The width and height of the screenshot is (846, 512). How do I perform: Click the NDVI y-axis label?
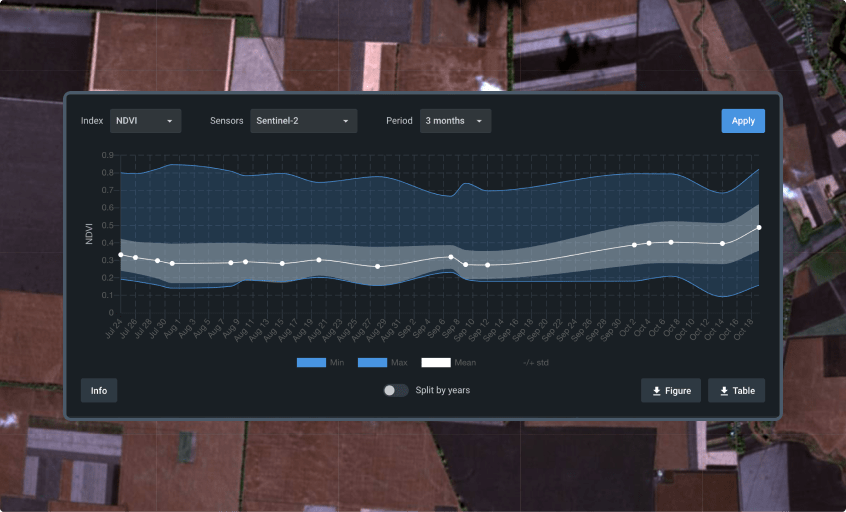[x=90, y=234]
